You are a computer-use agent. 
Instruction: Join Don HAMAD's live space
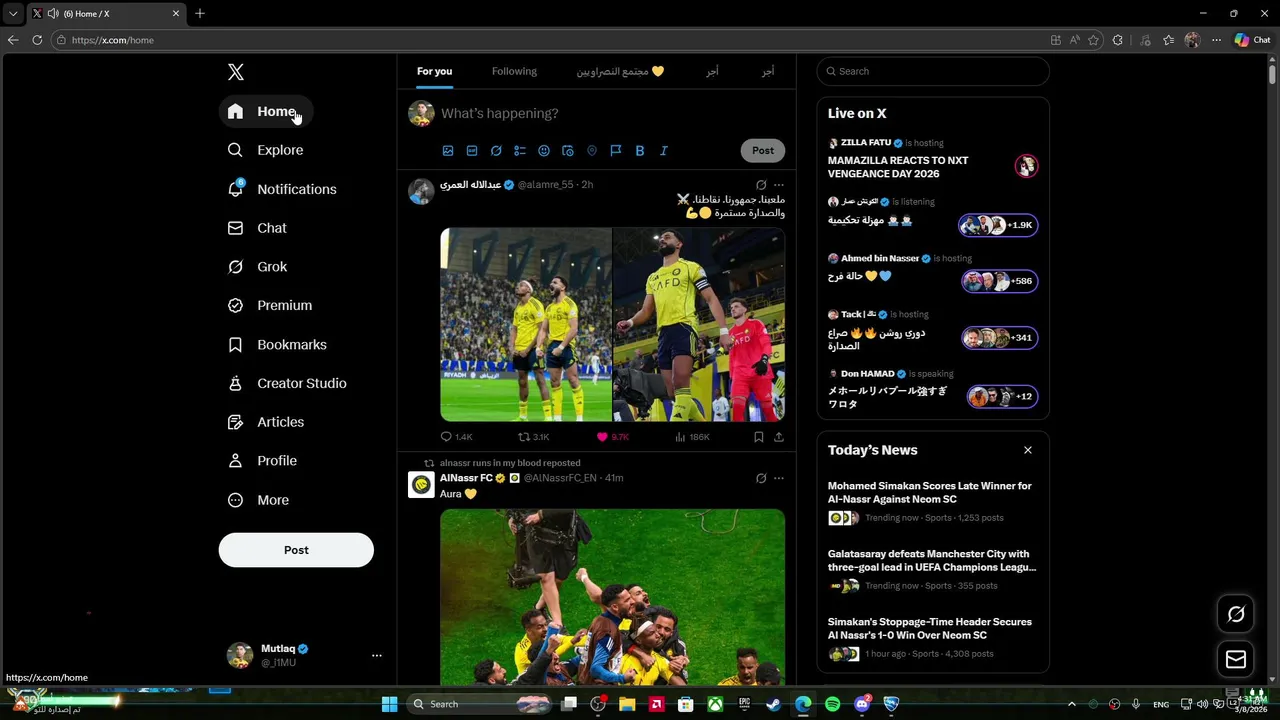933,389
